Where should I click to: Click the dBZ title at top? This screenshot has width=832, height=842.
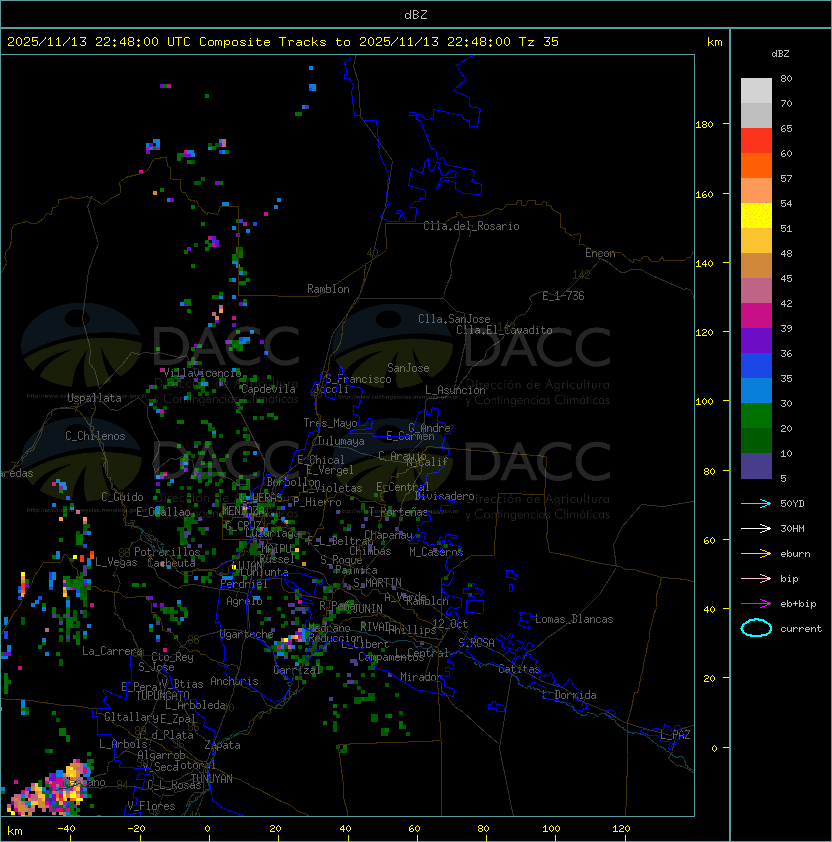pos(416,15)
